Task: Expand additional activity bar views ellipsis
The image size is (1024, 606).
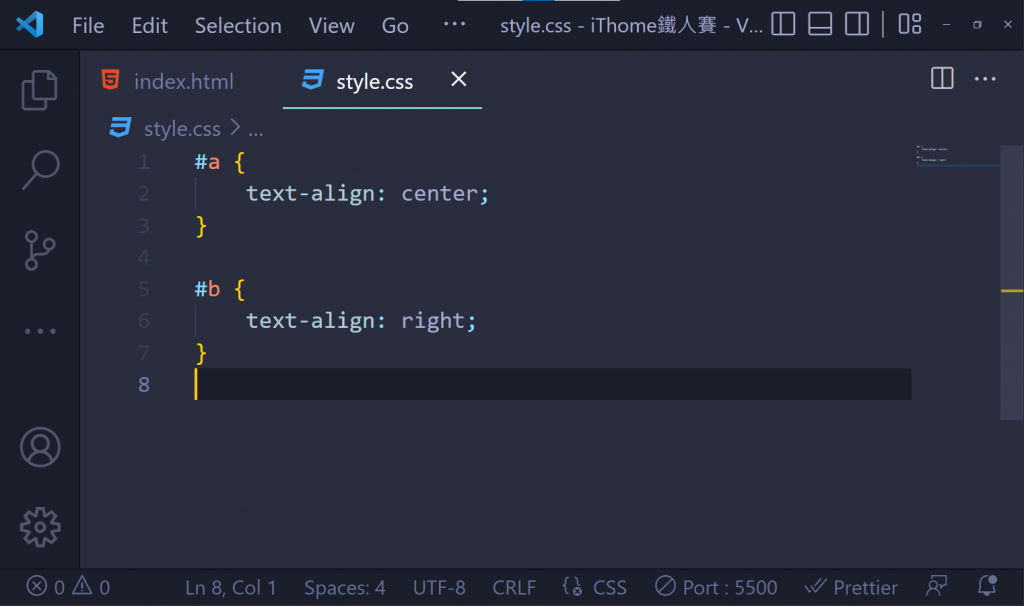Action: tap(40, 331)
